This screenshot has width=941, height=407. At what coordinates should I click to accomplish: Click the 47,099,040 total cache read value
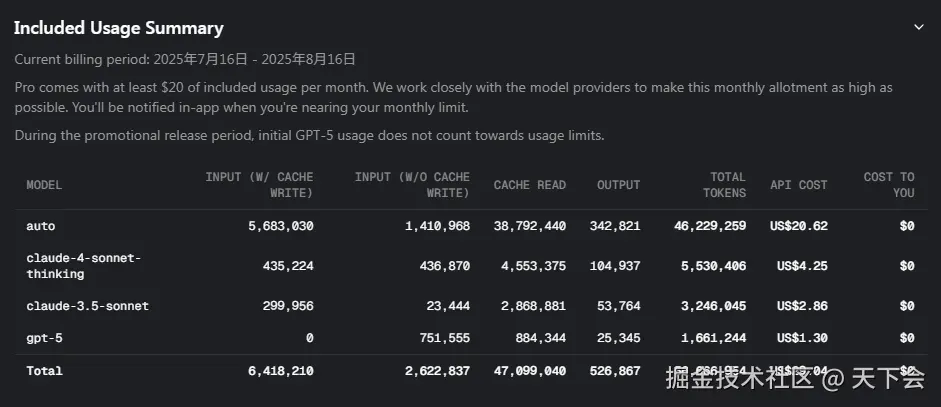click(x=529, y=371)
